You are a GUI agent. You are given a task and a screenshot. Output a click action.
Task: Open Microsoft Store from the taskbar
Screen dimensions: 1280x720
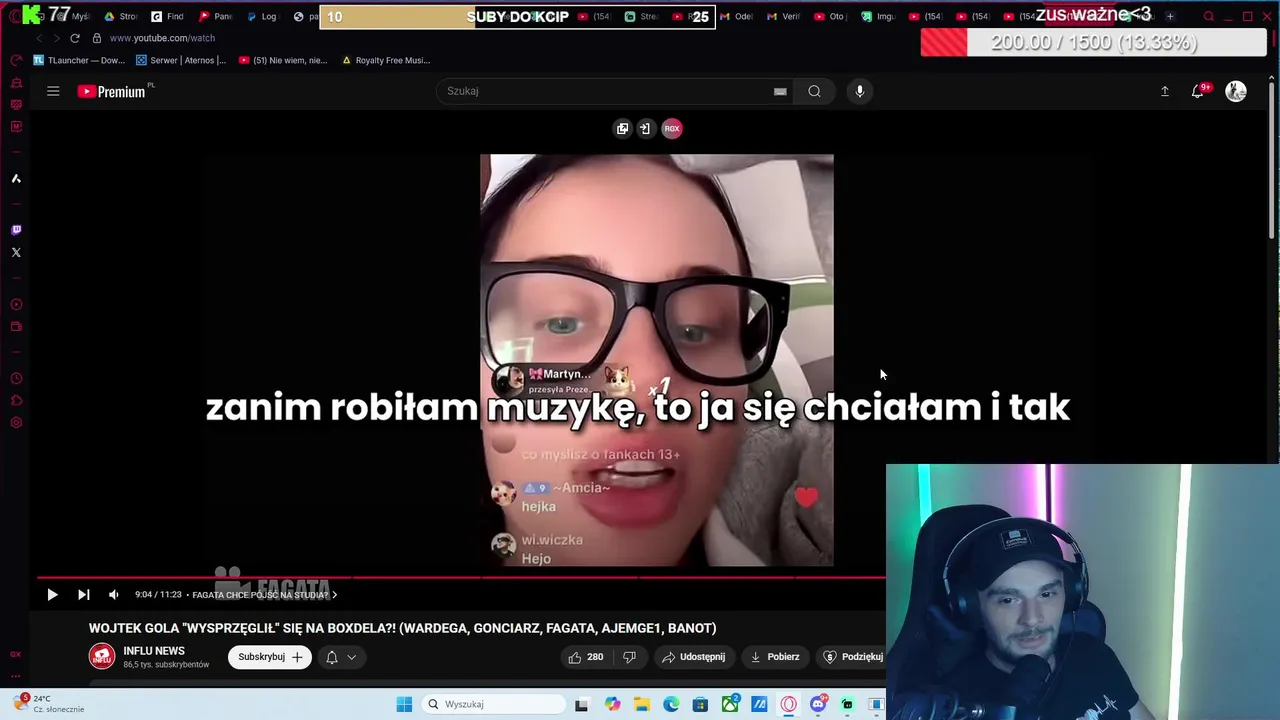pyautogui.click(x=700, y=704)
